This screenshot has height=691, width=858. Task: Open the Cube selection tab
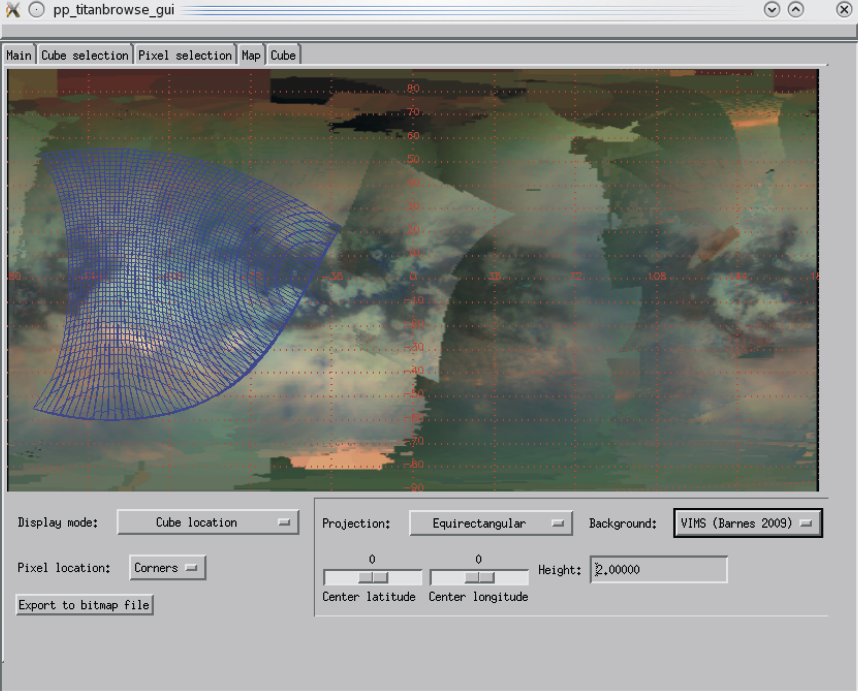(85, 56)
